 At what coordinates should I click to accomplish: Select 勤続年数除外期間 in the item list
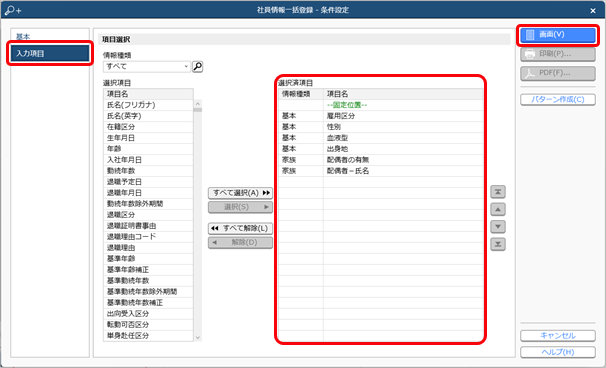click(x=148, y=204)
